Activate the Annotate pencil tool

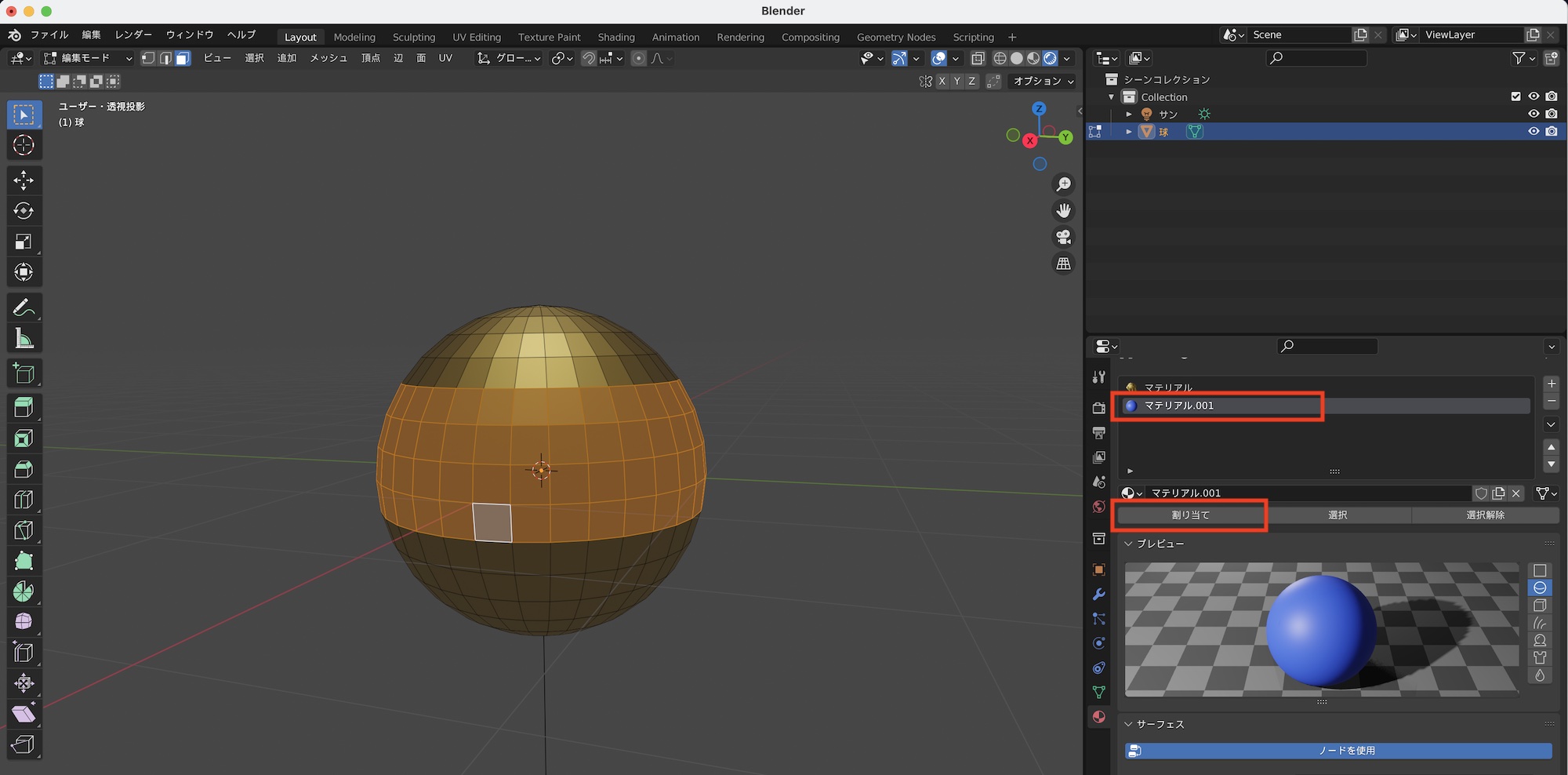coord(24,307)
